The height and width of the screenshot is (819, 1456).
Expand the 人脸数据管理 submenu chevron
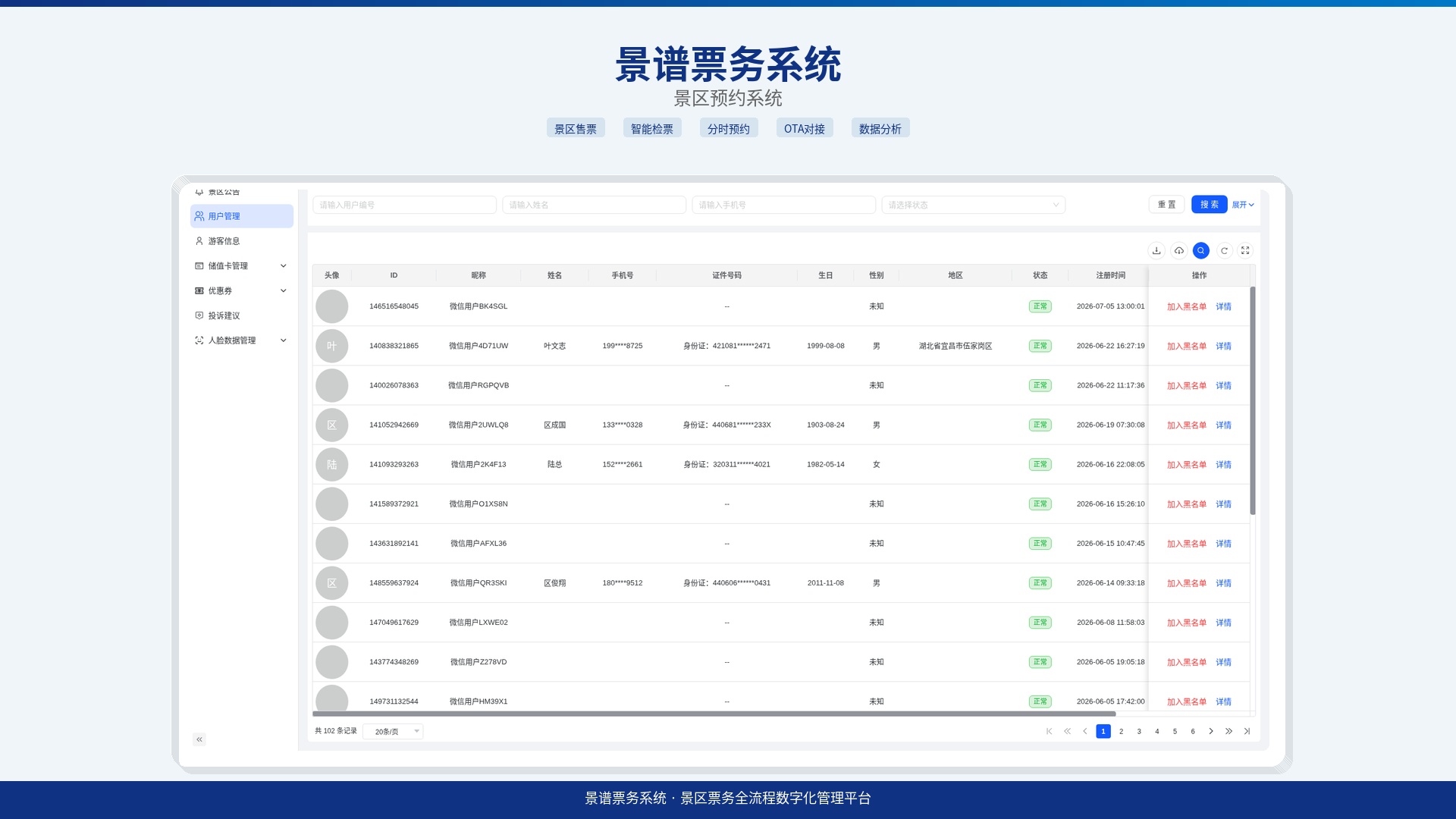coord(284,340)
